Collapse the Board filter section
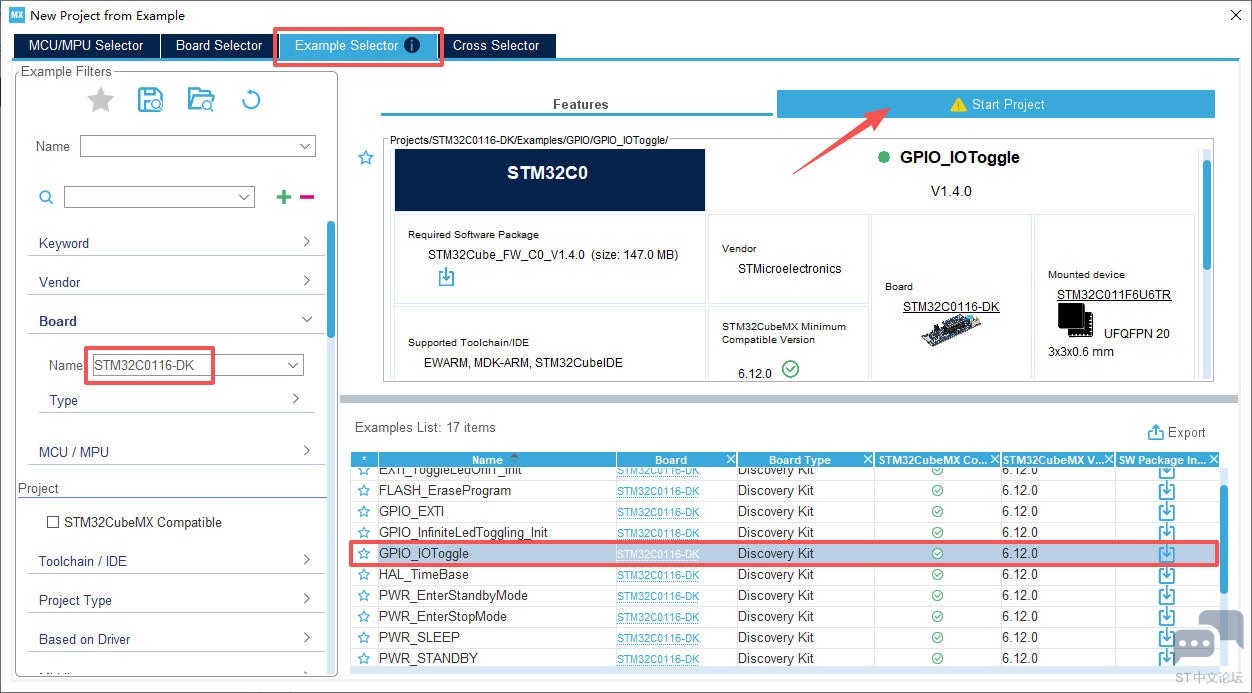Image resolution: width=1252 pixels, height=693 pixels. pos(175,321)
